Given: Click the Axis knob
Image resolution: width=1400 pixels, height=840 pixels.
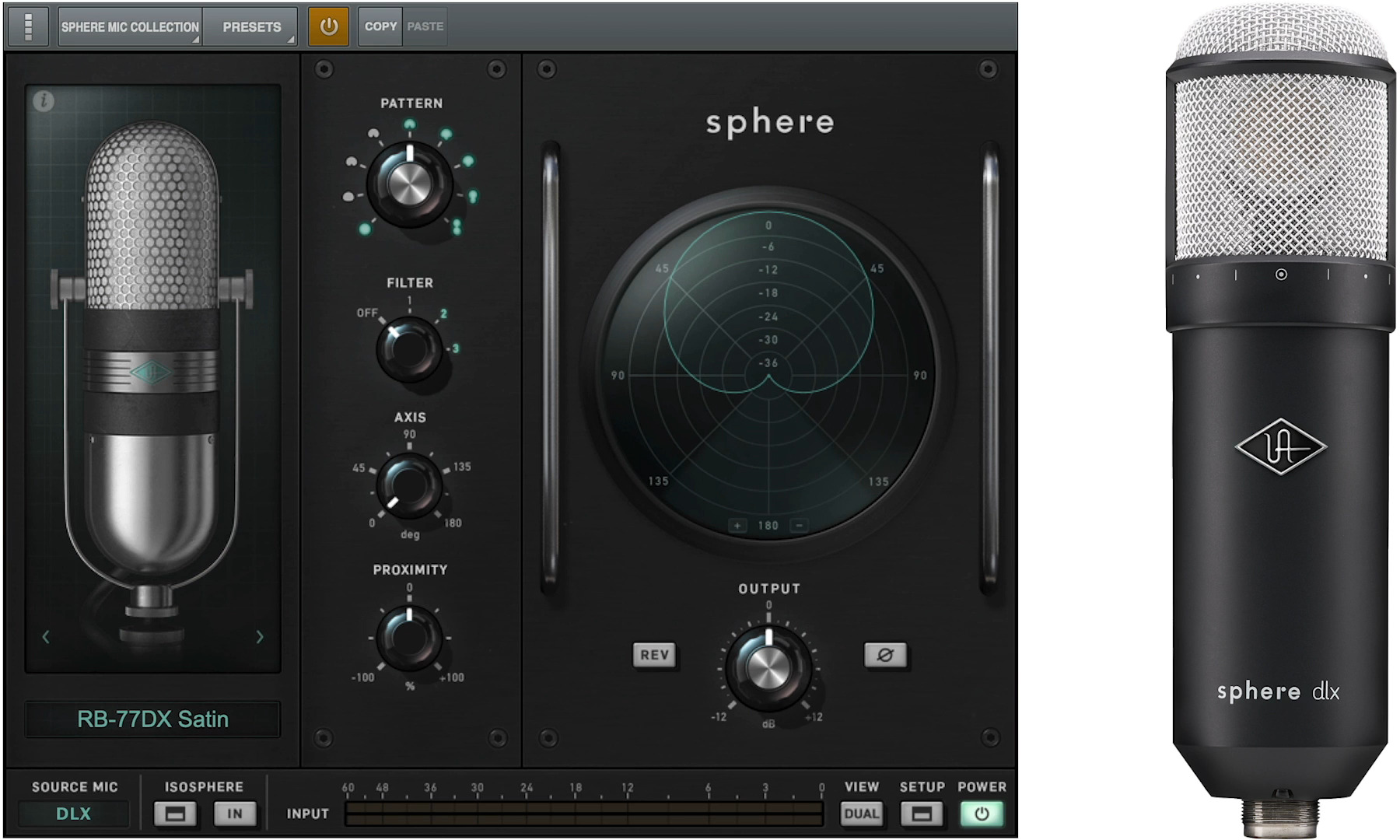Looking at the screenshot, I should click(x=408, y=486).
